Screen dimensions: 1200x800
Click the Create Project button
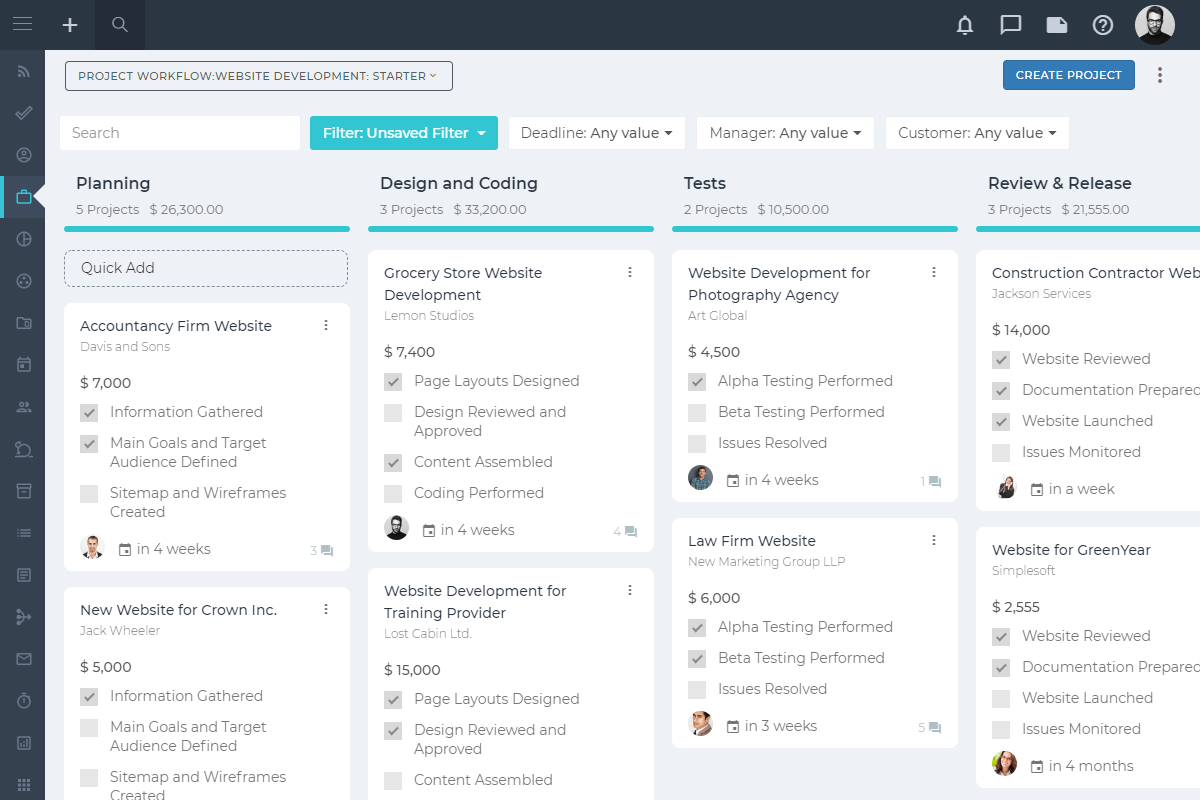point(1069,75)
